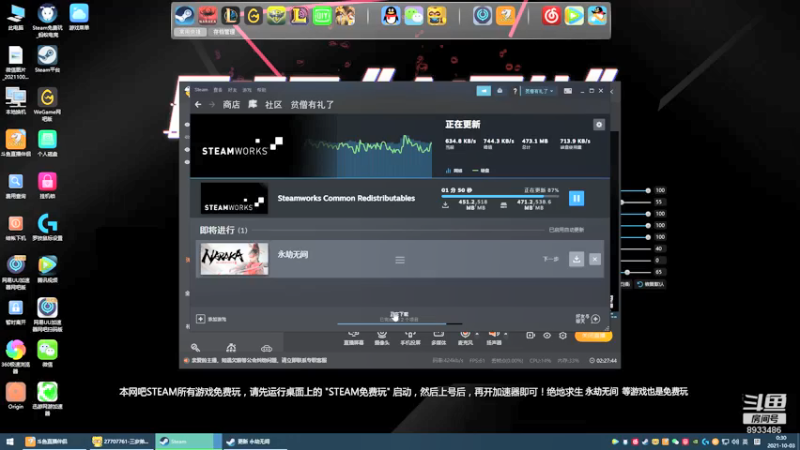The image size is (800, 450).
Task: Select the second tab under the dock
Action: click(x=224, y=32)
